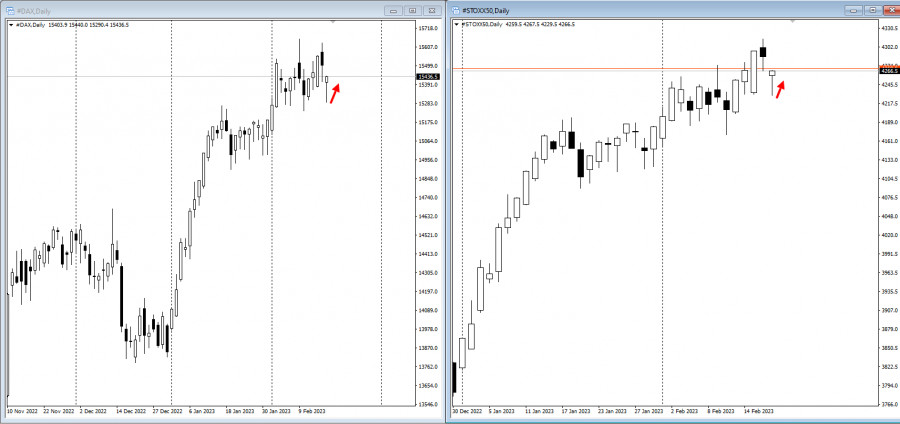Select the red arrow on the DAX chart

click(335, 94)
